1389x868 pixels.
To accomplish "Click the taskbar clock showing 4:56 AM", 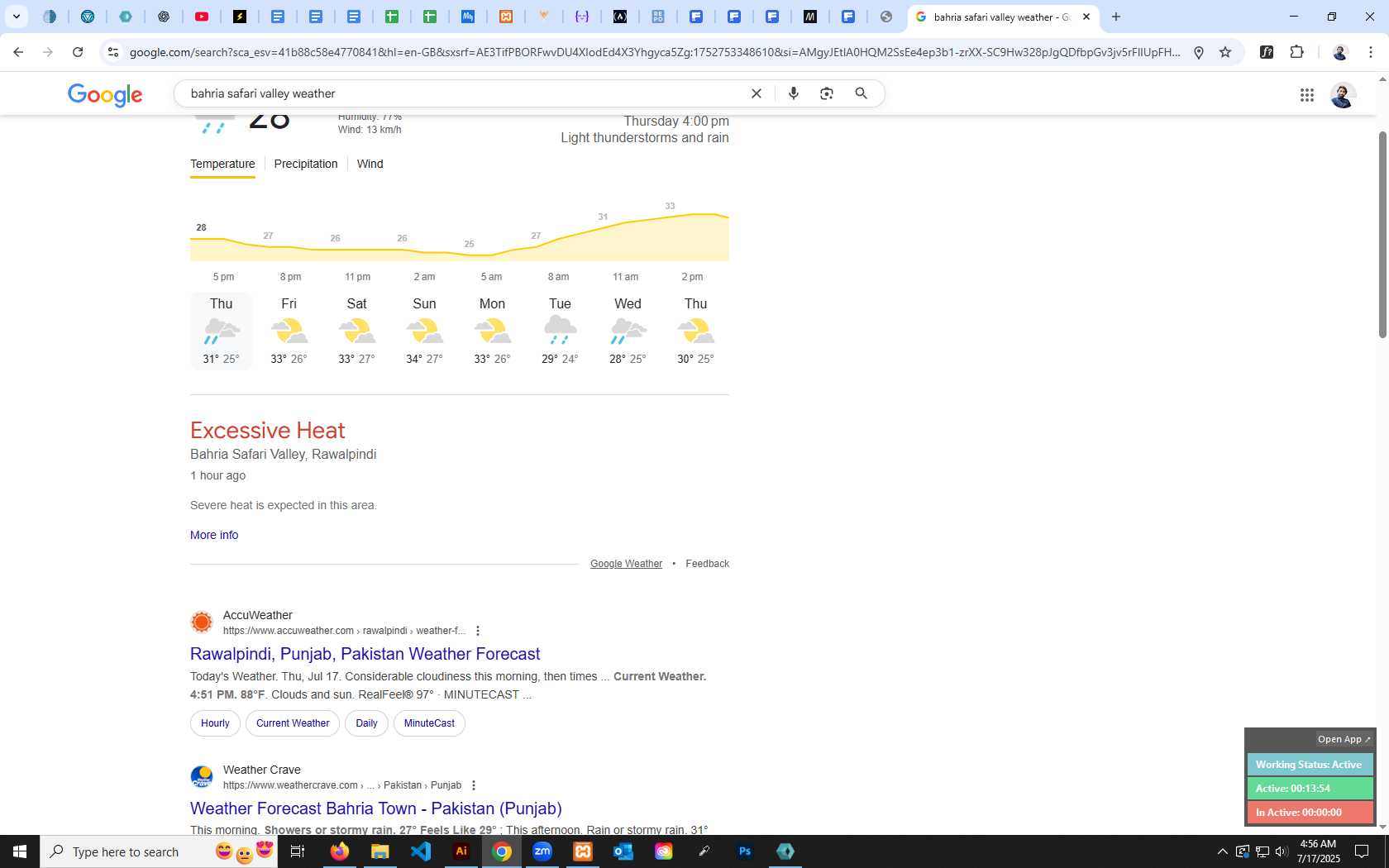I will [x=1318, y=851].
